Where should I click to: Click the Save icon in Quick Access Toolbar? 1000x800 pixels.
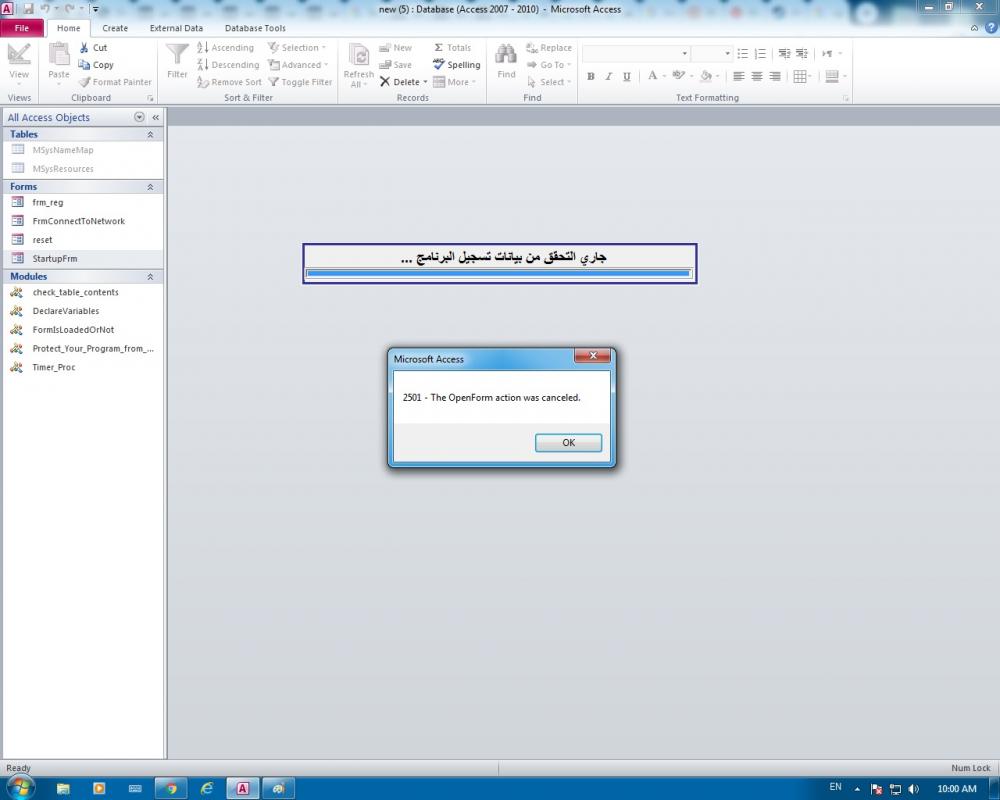pyautogui.click(x=28, y=8)
